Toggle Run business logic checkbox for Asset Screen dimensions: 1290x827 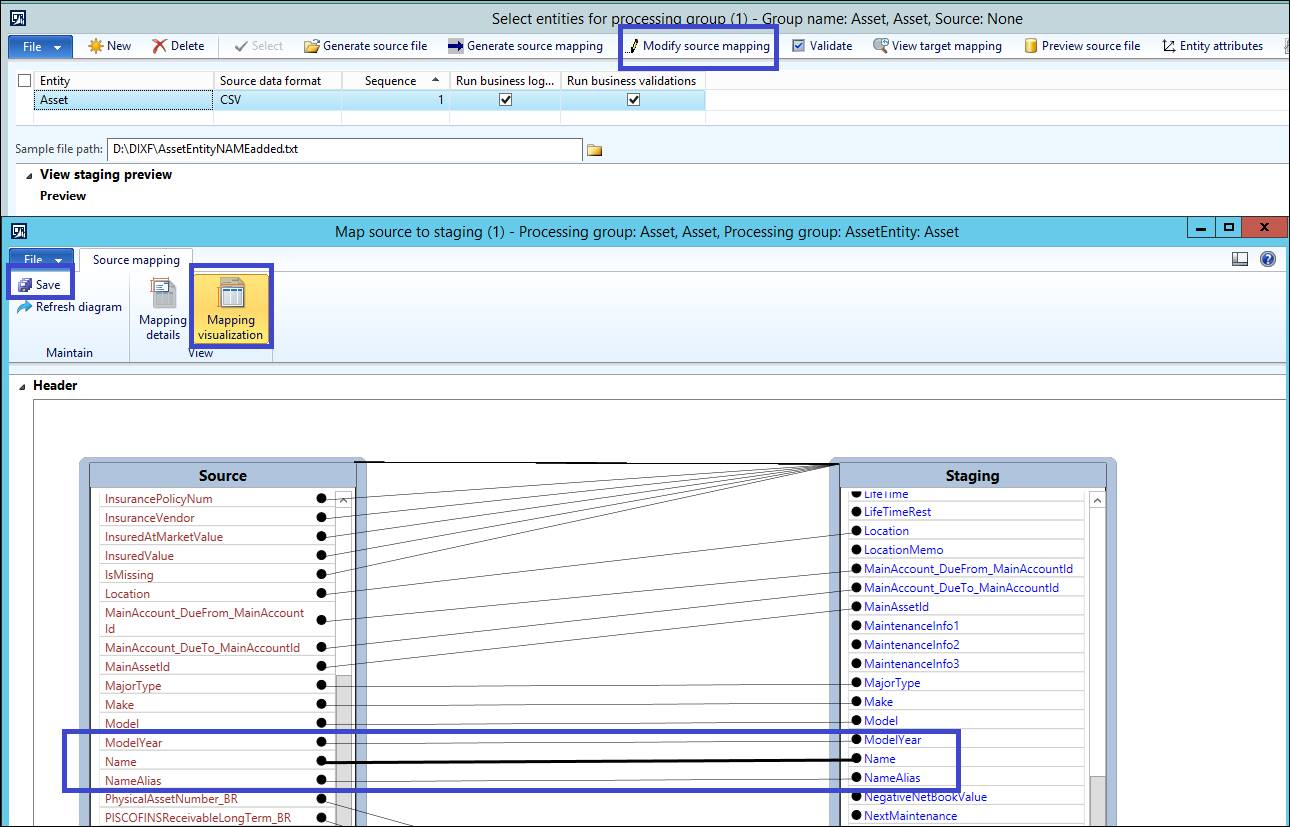[505, 100]
